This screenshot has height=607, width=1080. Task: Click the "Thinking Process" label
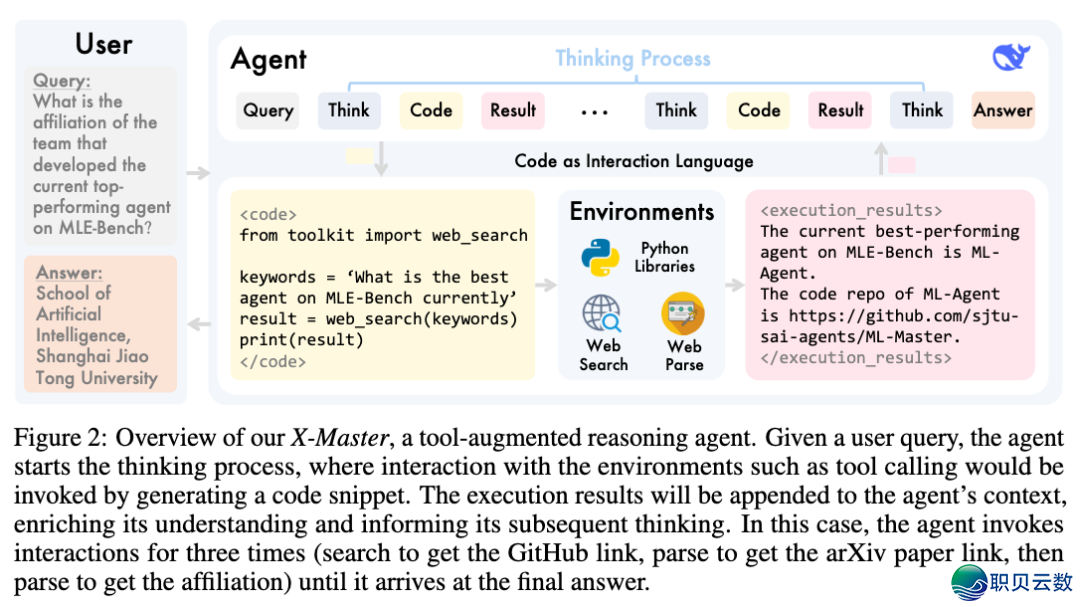tap(633, 59)
